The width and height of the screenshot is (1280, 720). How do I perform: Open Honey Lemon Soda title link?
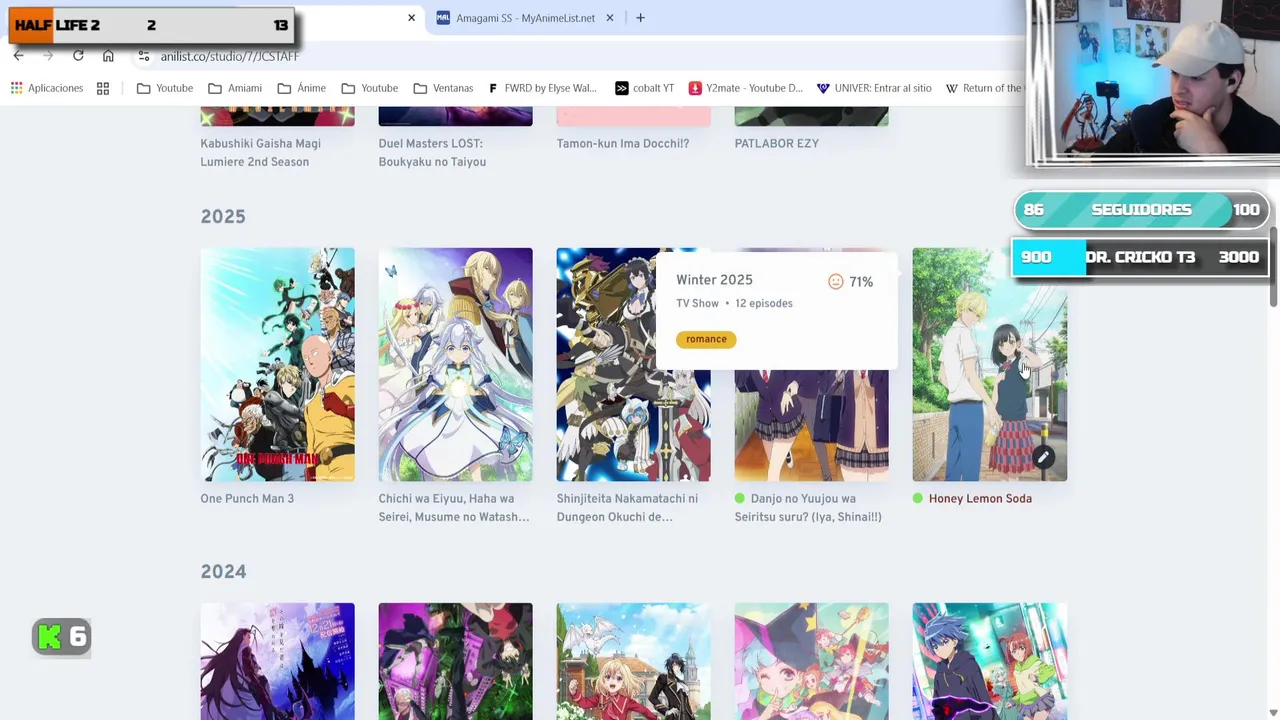pos(980,498)
